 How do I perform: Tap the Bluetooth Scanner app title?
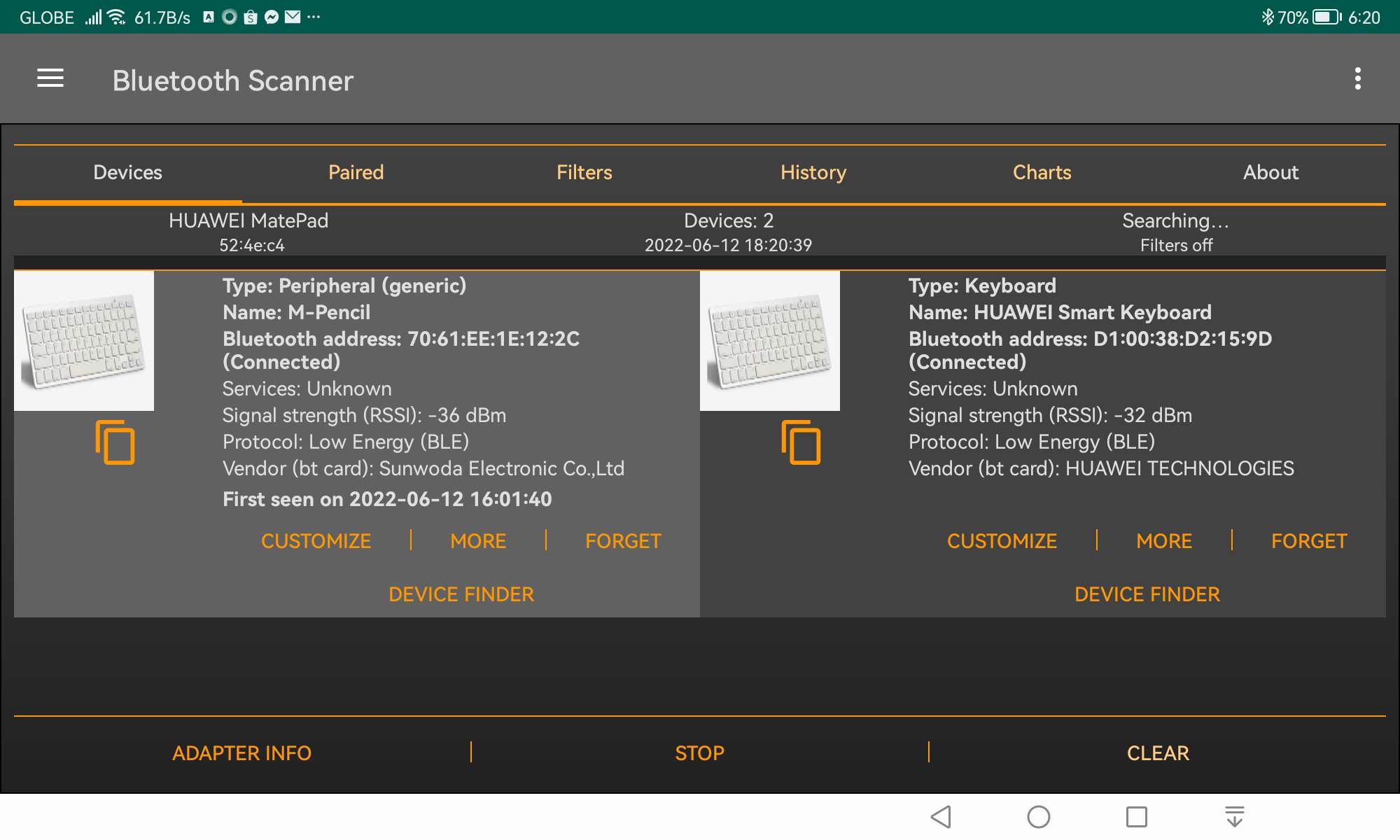[x=233, y=80]
